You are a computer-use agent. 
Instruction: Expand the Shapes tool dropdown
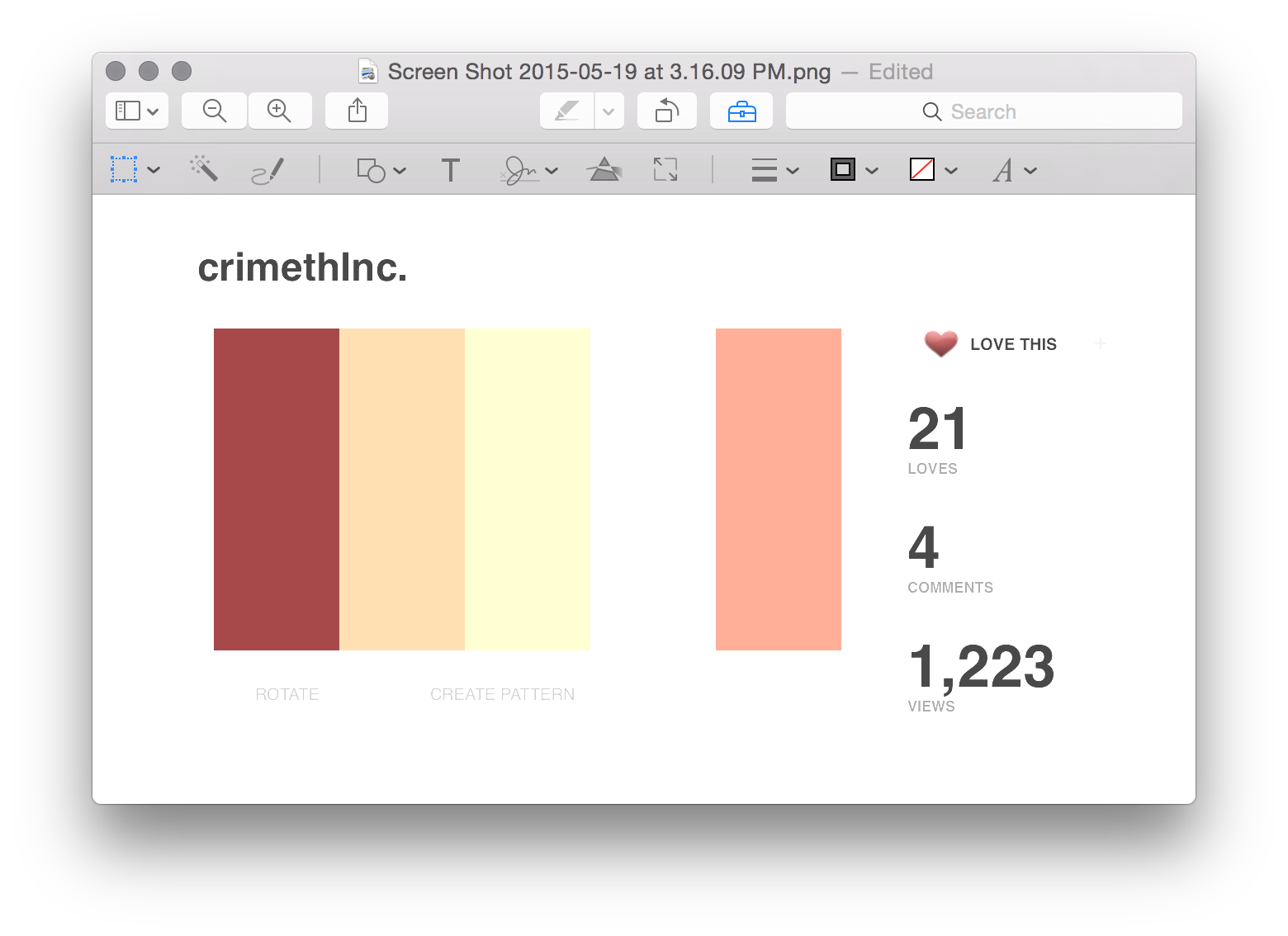[x=381, y=171]
